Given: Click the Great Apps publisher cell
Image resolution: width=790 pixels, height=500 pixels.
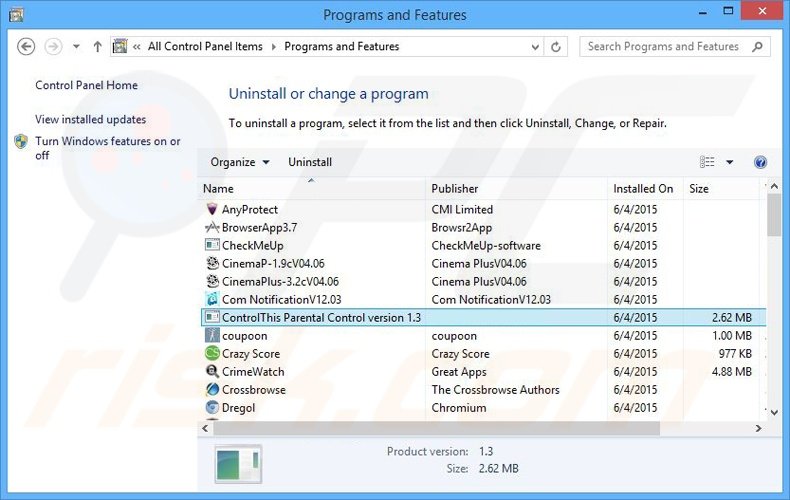Looking at the screenshot, I should click(x=459, y=372).
